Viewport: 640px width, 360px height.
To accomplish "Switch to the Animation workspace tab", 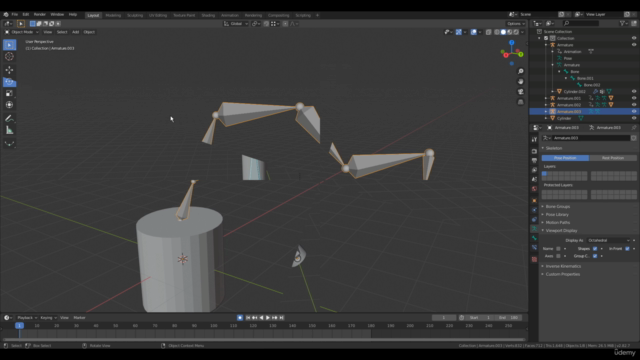I will point(229,15).
